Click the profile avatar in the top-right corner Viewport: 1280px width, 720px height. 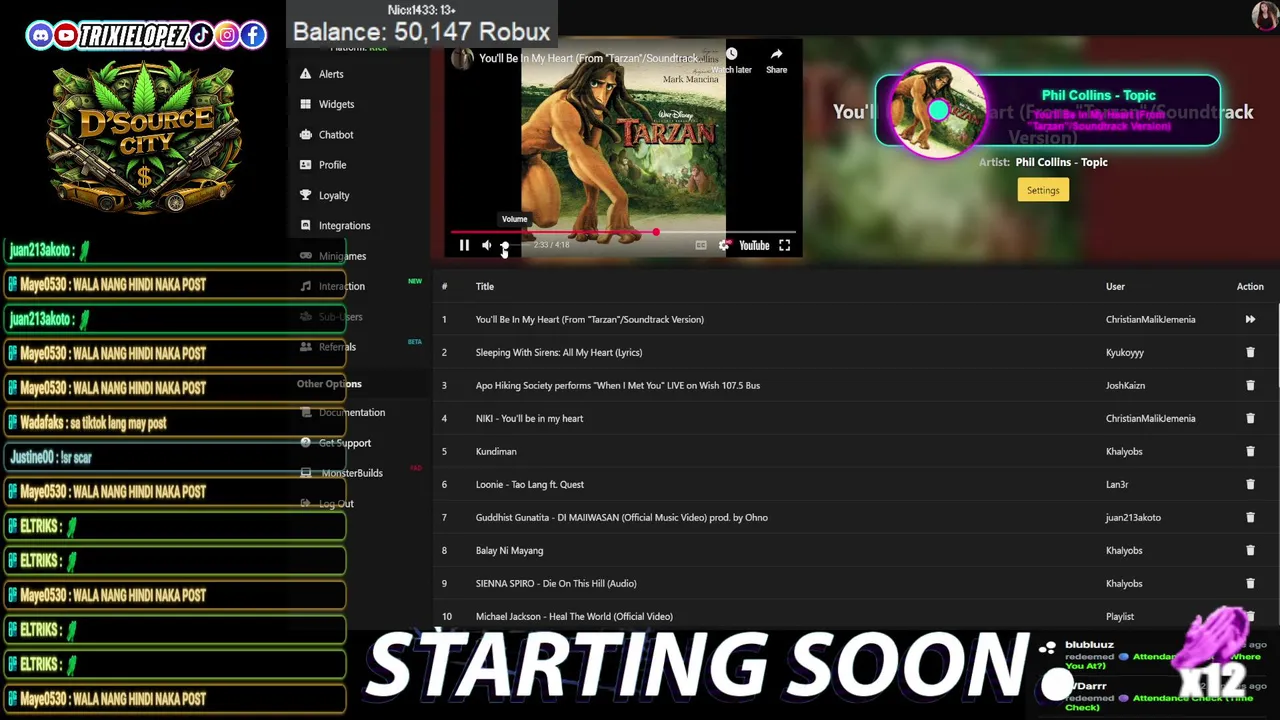(x=1265, y=16)
